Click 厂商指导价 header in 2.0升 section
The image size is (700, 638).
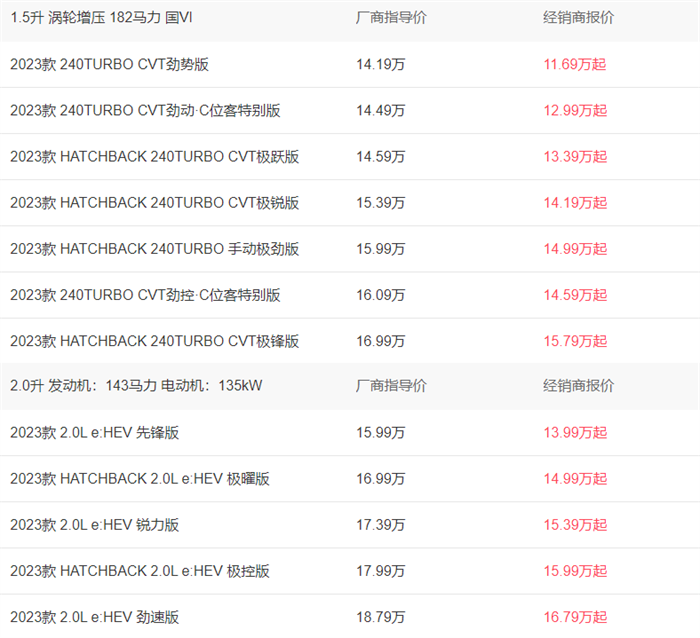coord(391,385)
